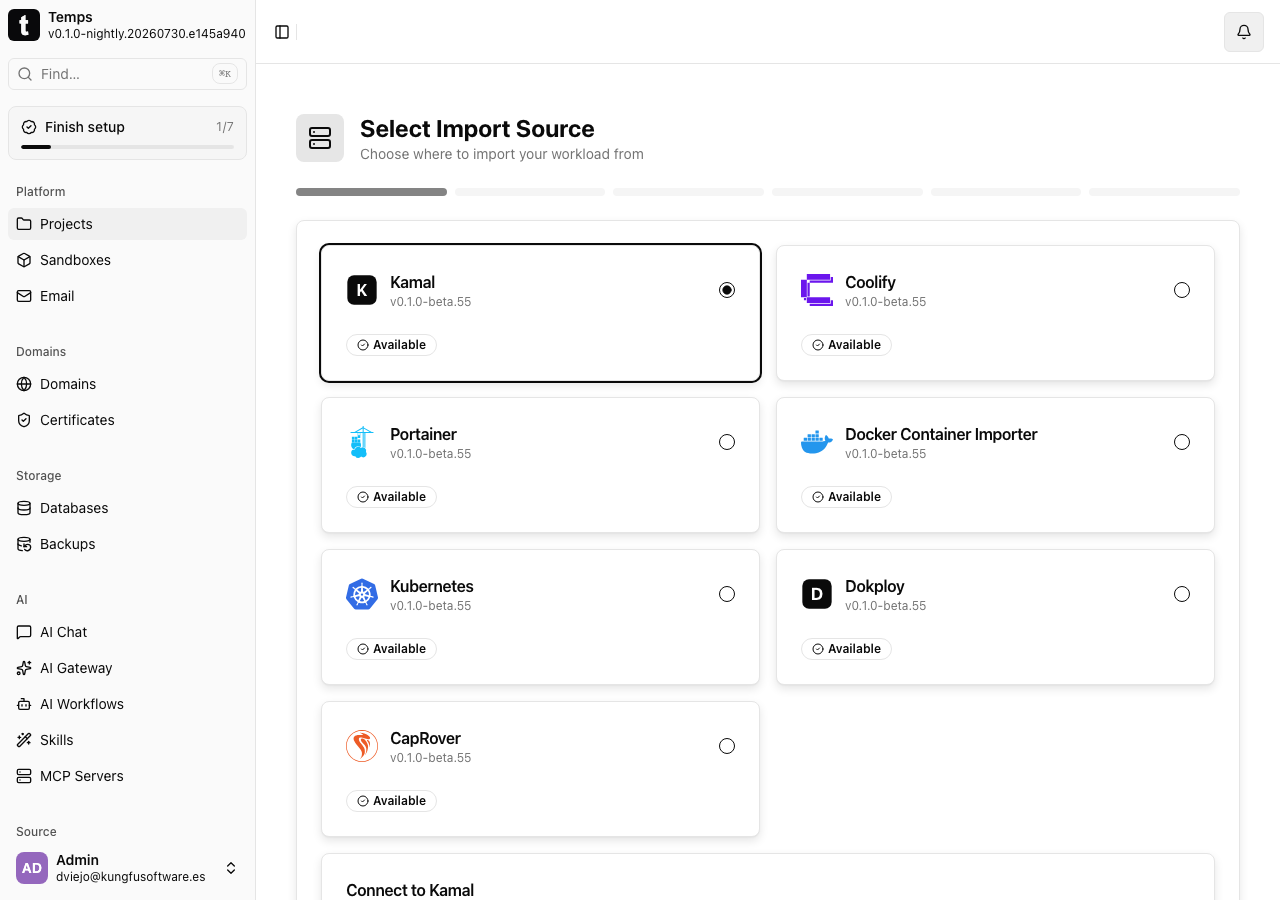The width and height of the screenshot is (1280, 900).
Task: Click the AI Chat bubble icon
Action: 24,632
